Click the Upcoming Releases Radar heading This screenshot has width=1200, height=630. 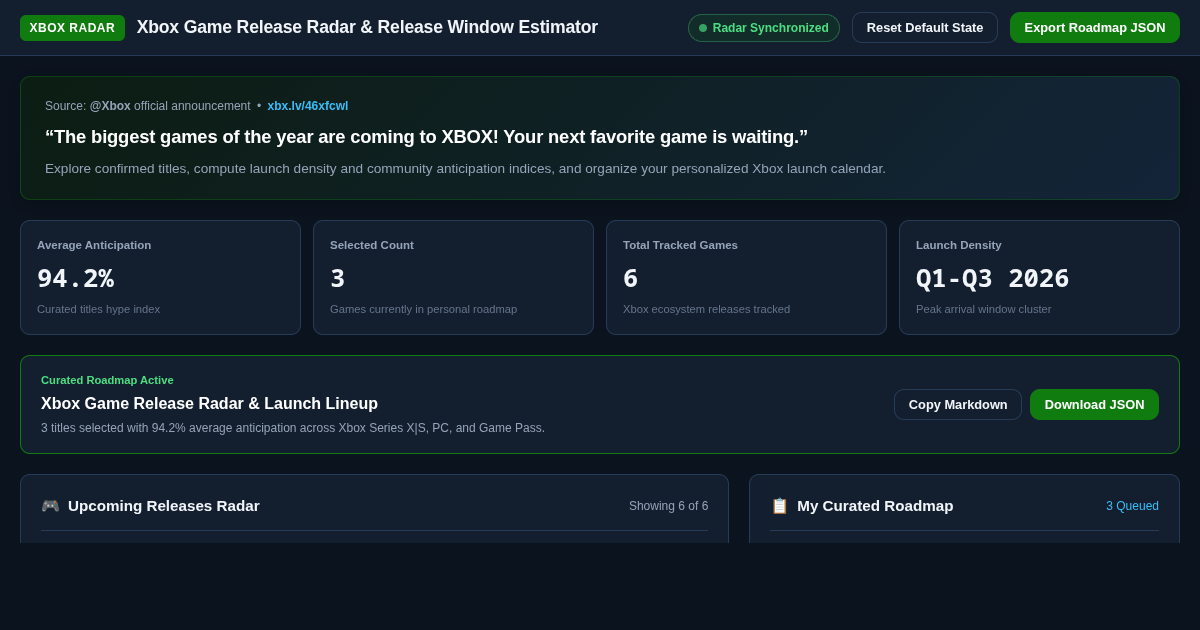tap(163, 506)
